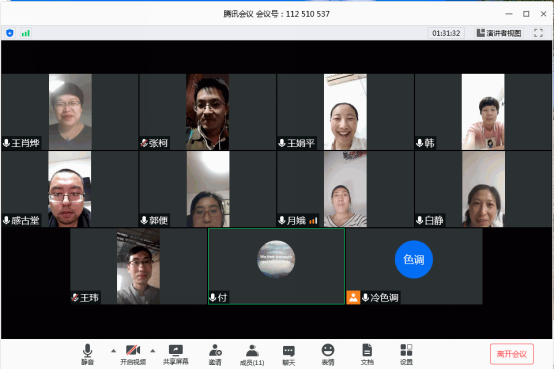Select 王娟平's video tile
The width and height of the screenshot is (554, 369).
click(345, 112)
